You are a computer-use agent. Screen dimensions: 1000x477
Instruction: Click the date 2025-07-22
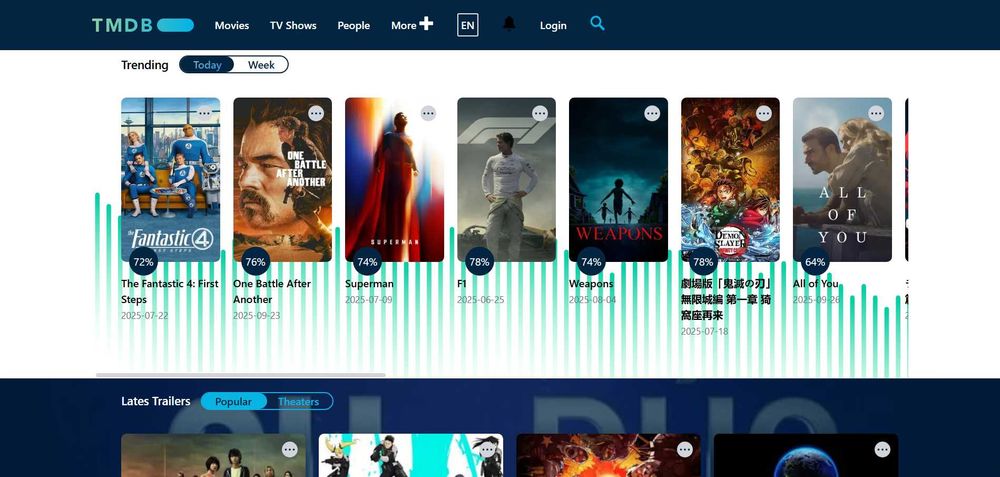click(145, 316)
